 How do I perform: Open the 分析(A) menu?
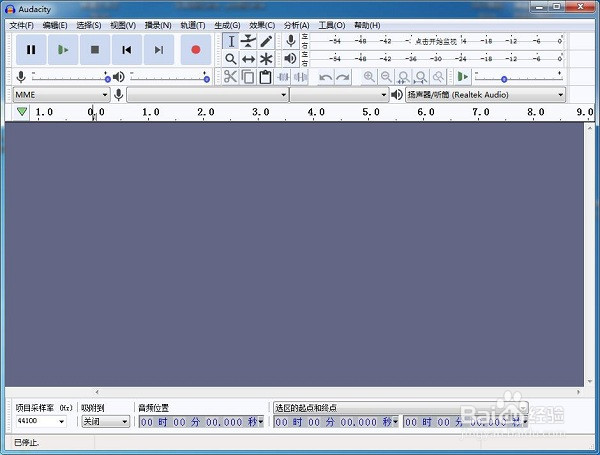tap(297, 25)
